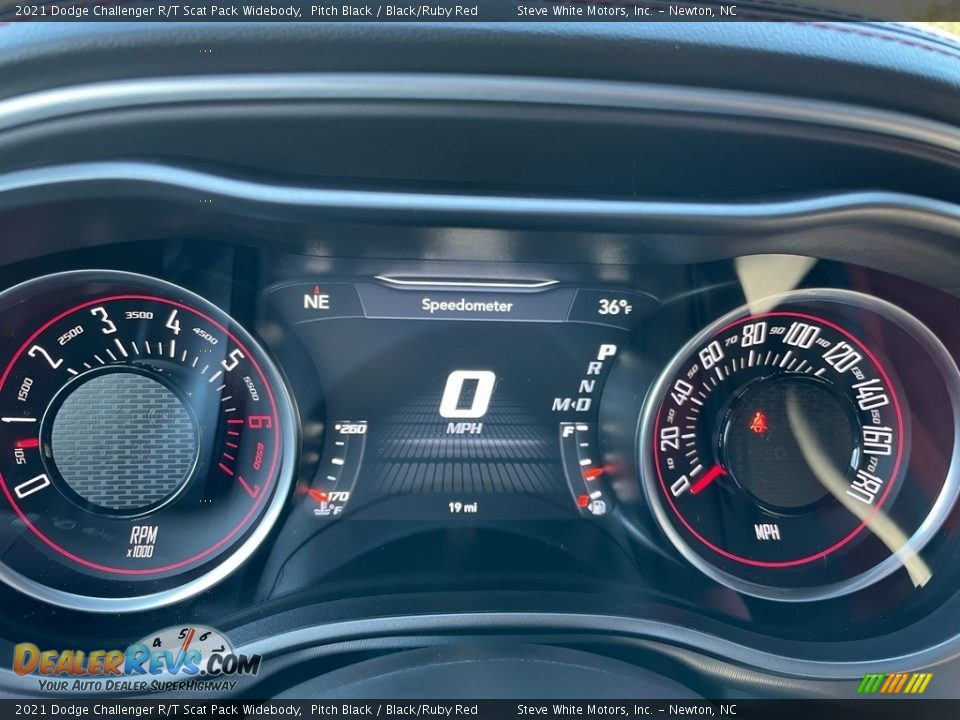This screenshot has height=720, width=960.
Task: Click the 'Speedometer' title label
Action: pos(467,305)
